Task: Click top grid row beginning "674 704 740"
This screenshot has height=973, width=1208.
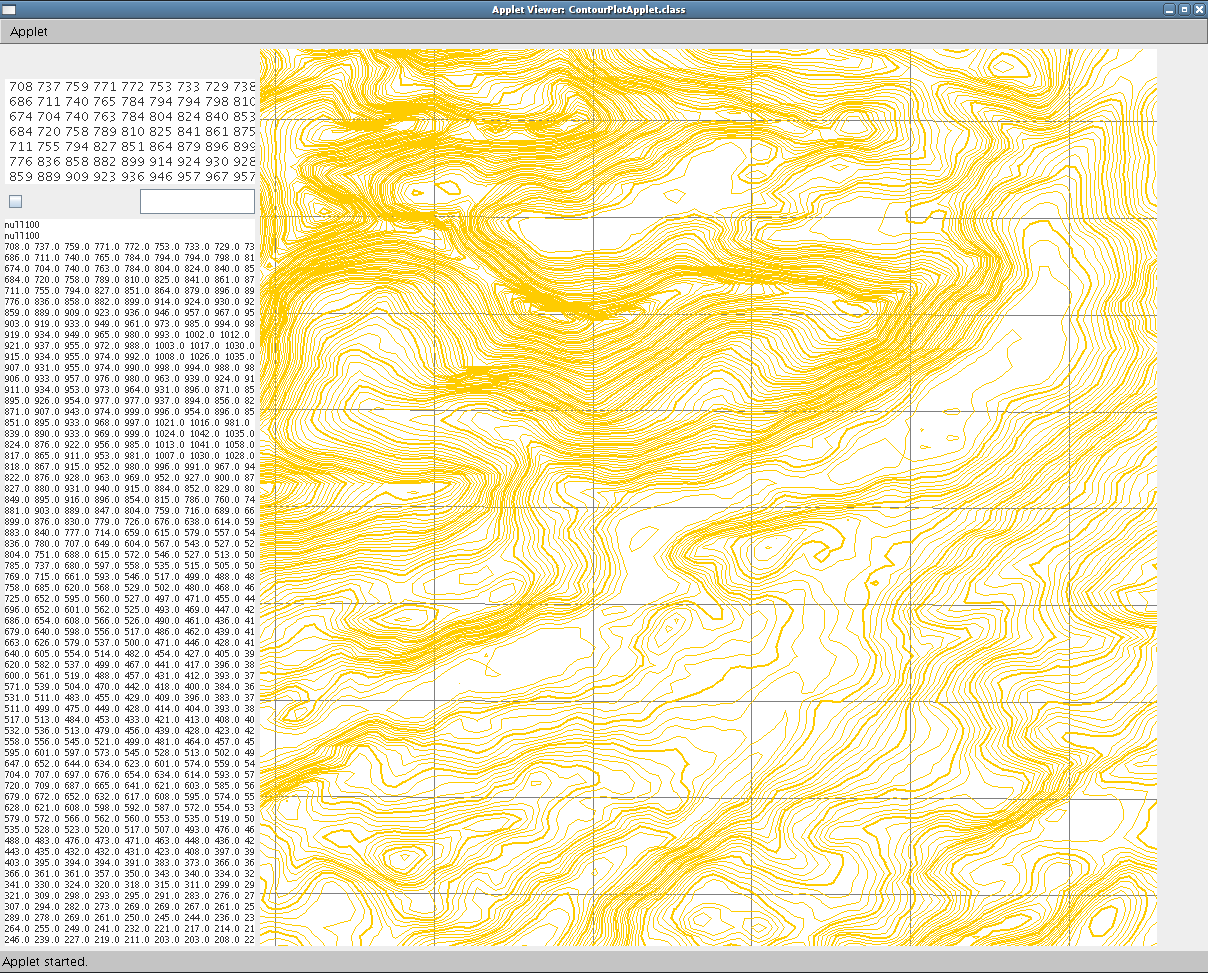Action: [x=131, y=117]
